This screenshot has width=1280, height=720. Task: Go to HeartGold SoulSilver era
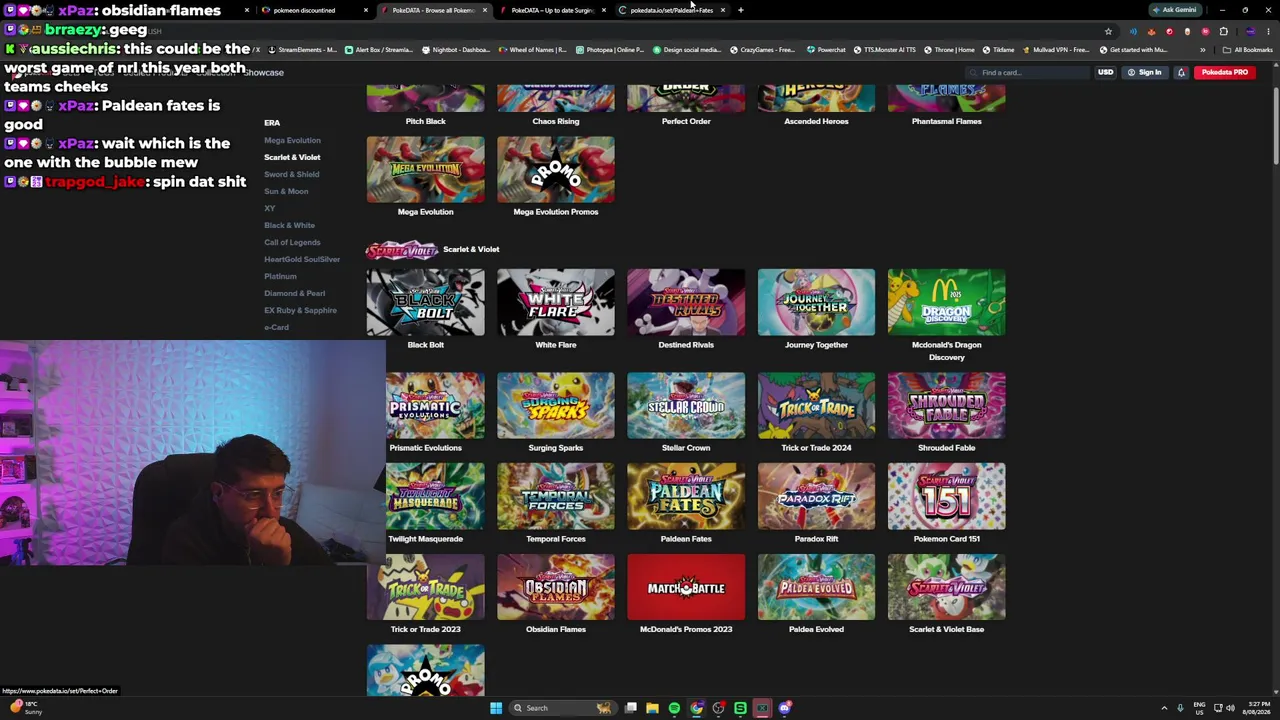pyautogui.click(x=302, y=259)
